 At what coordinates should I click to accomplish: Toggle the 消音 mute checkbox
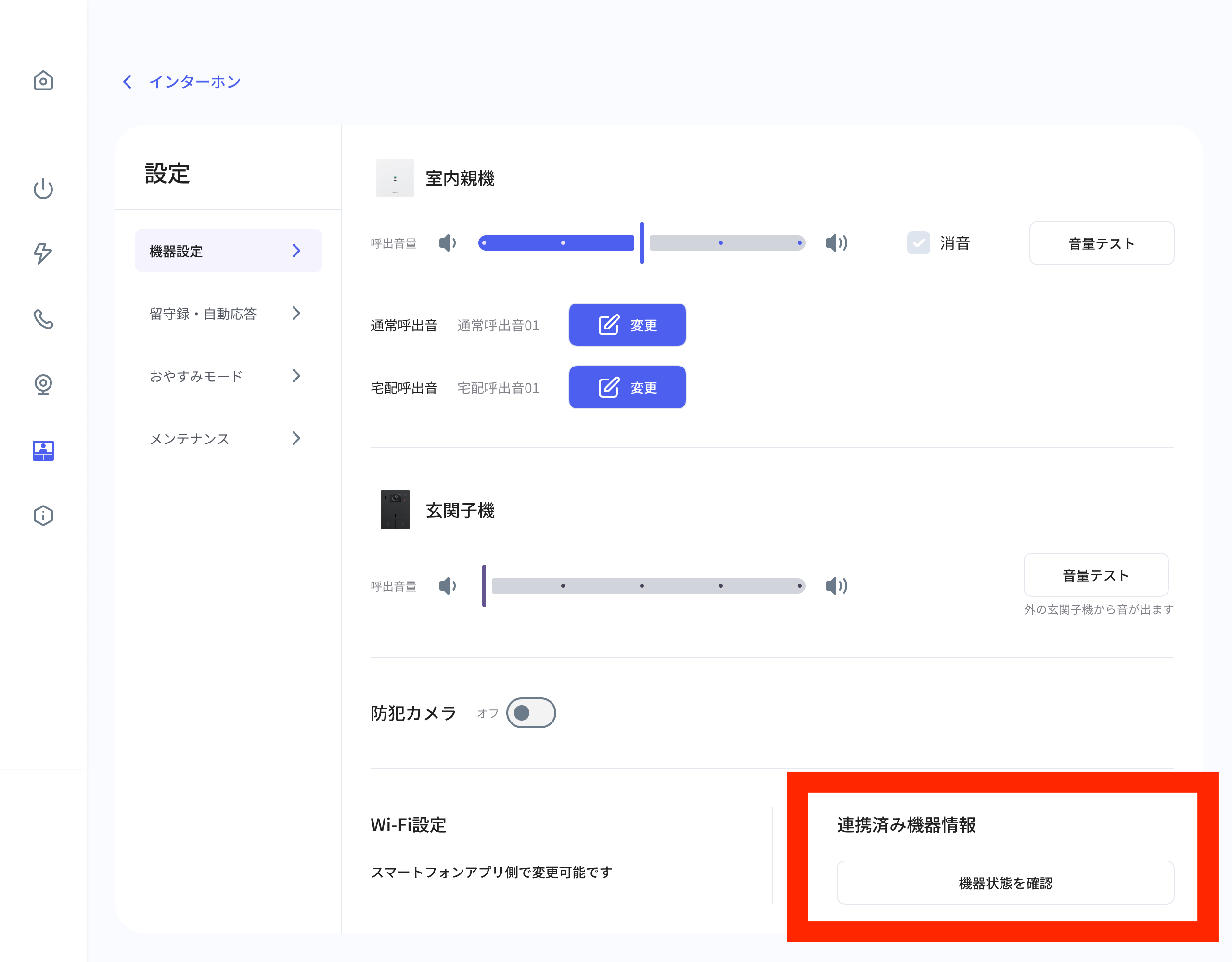918,243
